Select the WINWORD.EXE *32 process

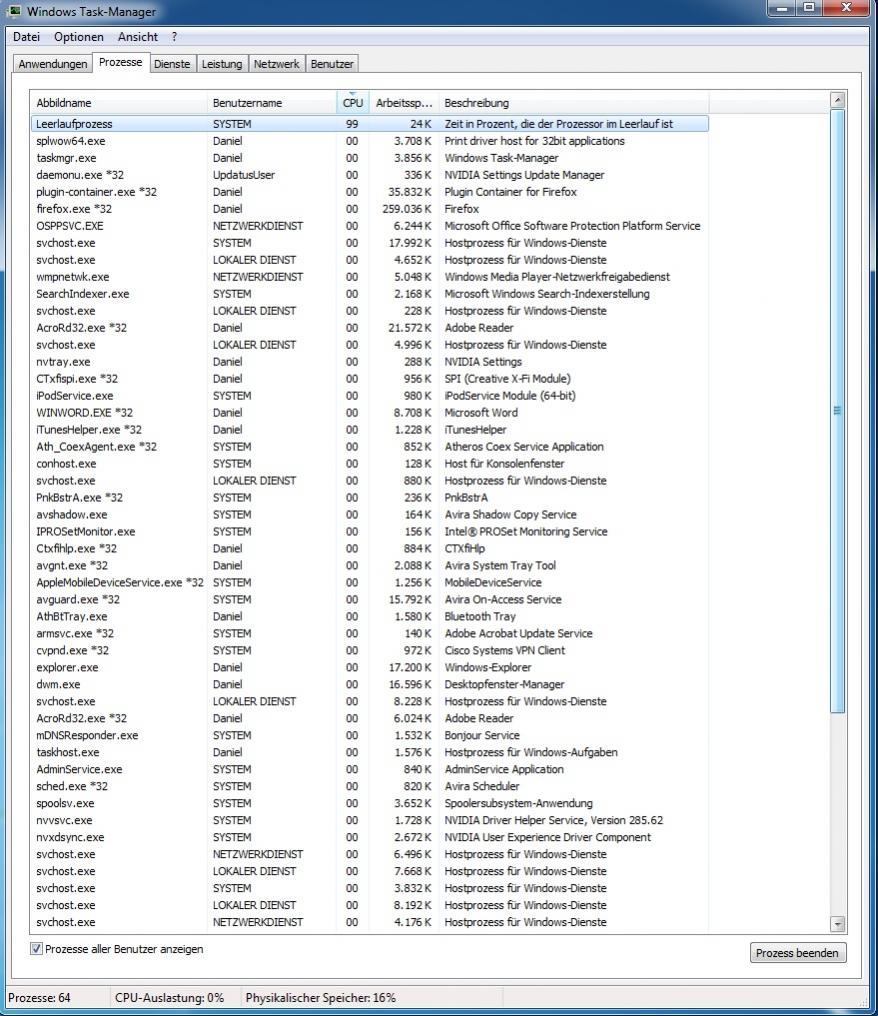(x=369, y=413)
